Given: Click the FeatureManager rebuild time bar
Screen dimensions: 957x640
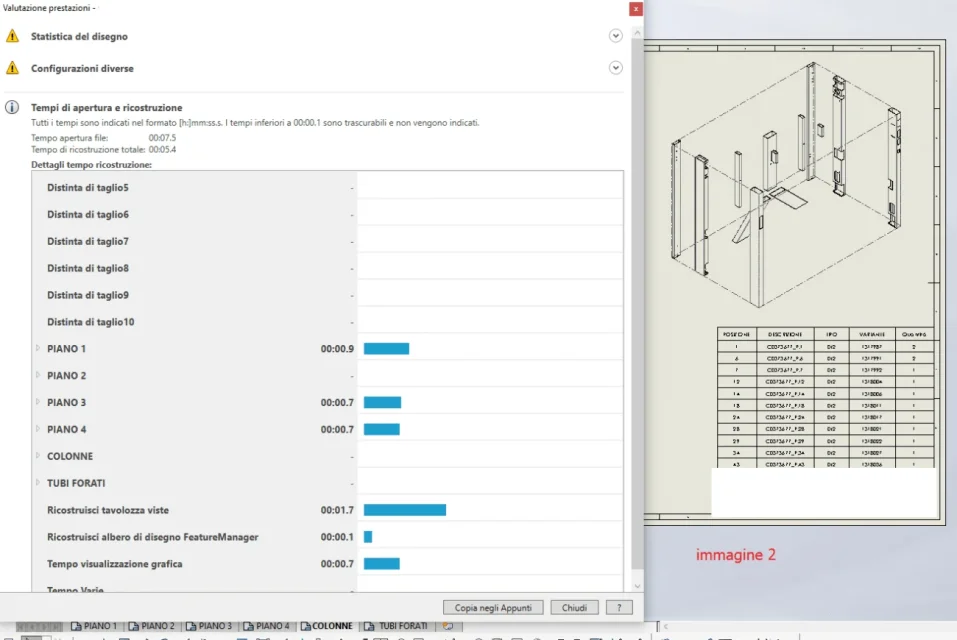Looking at the screenshot, I should tap(368, 536).
